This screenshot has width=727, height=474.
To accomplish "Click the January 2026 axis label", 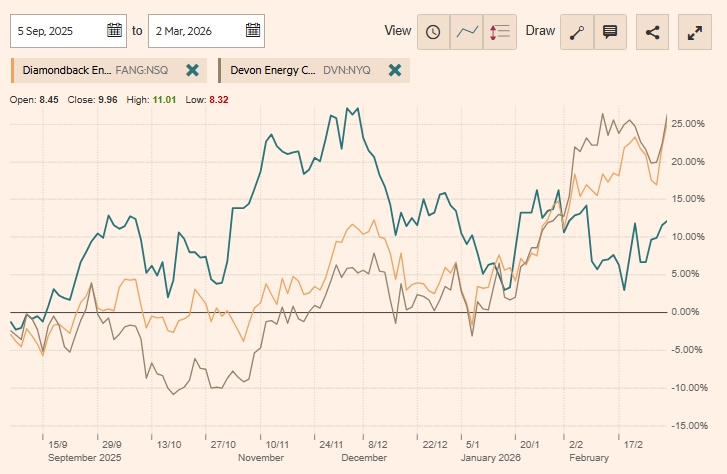I will [x=493, y=457].
